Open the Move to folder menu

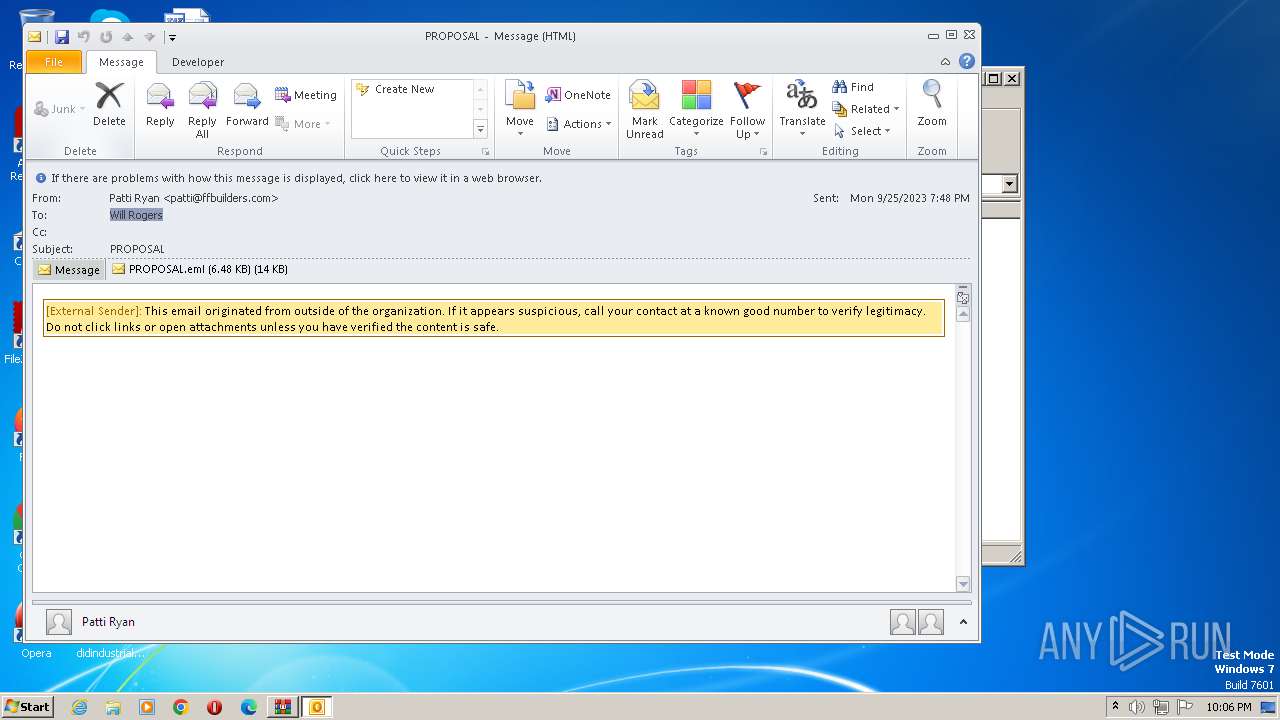520,109
